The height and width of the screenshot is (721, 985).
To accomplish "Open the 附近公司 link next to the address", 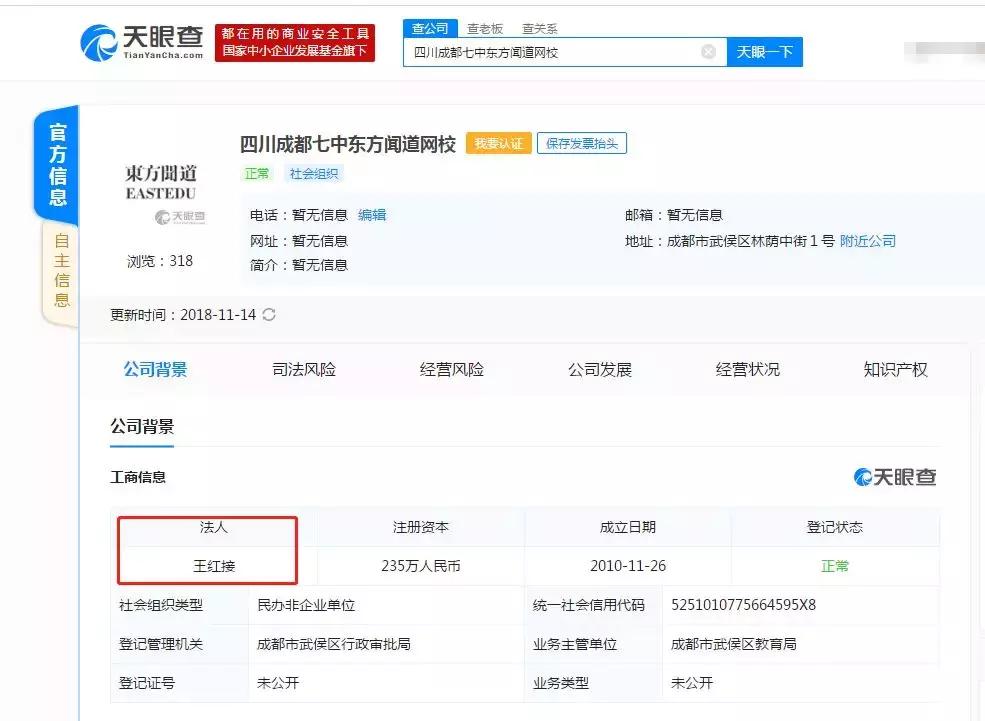I will 867,240.
